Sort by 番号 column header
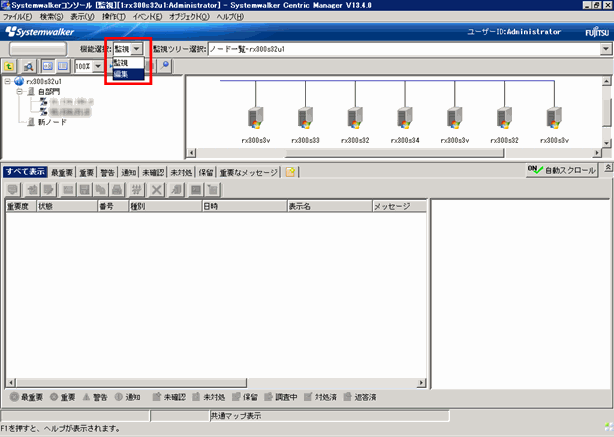The width and height of the screenshot is (614, 437). (x=113, y=206)
